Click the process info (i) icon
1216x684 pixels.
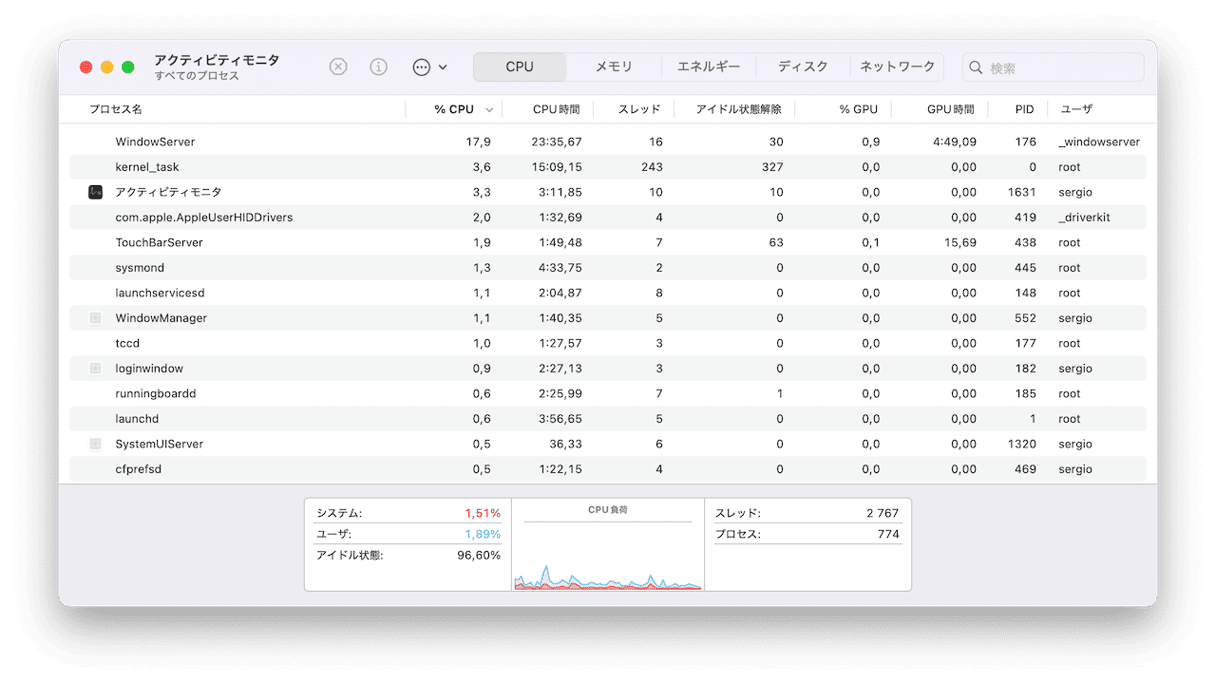click(378, 67)
